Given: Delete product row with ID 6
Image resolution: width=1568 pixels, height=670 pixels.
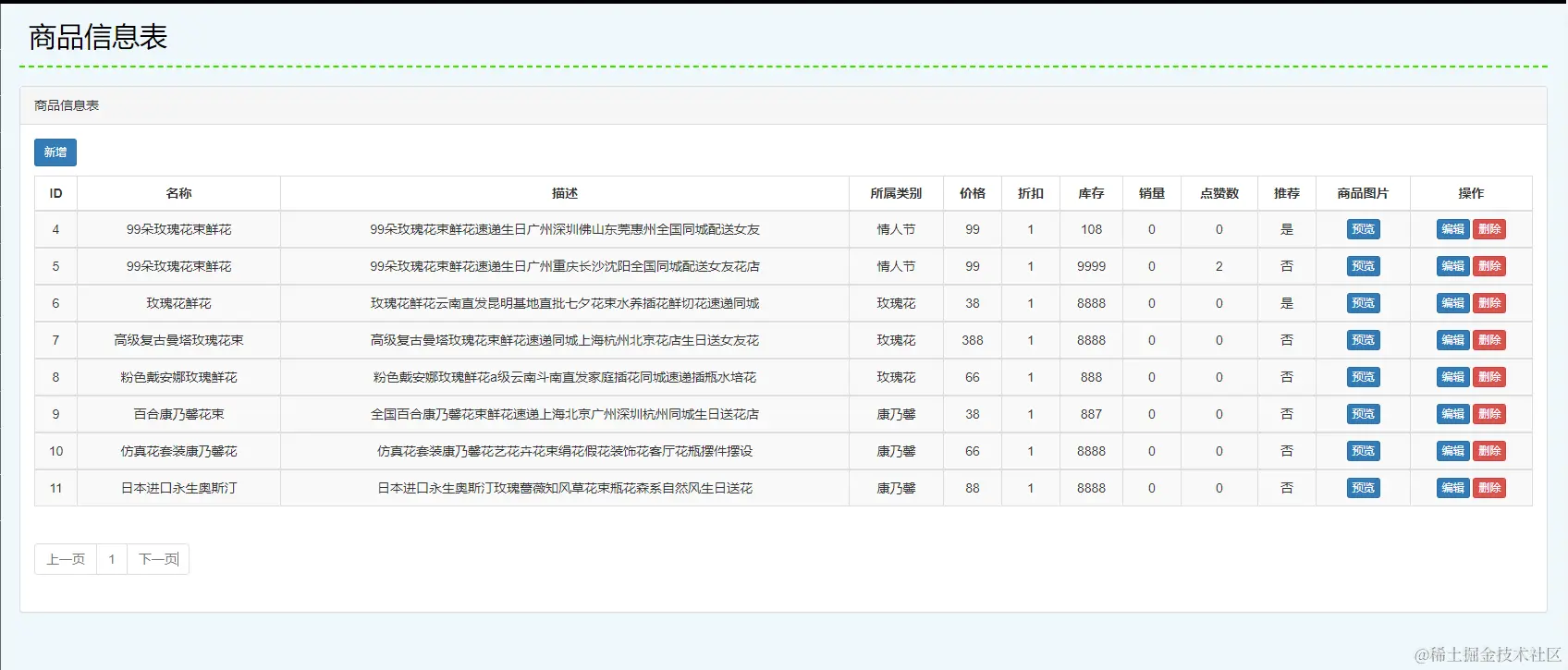Looking at the screenshot, I should click(x=1489, y=303).
